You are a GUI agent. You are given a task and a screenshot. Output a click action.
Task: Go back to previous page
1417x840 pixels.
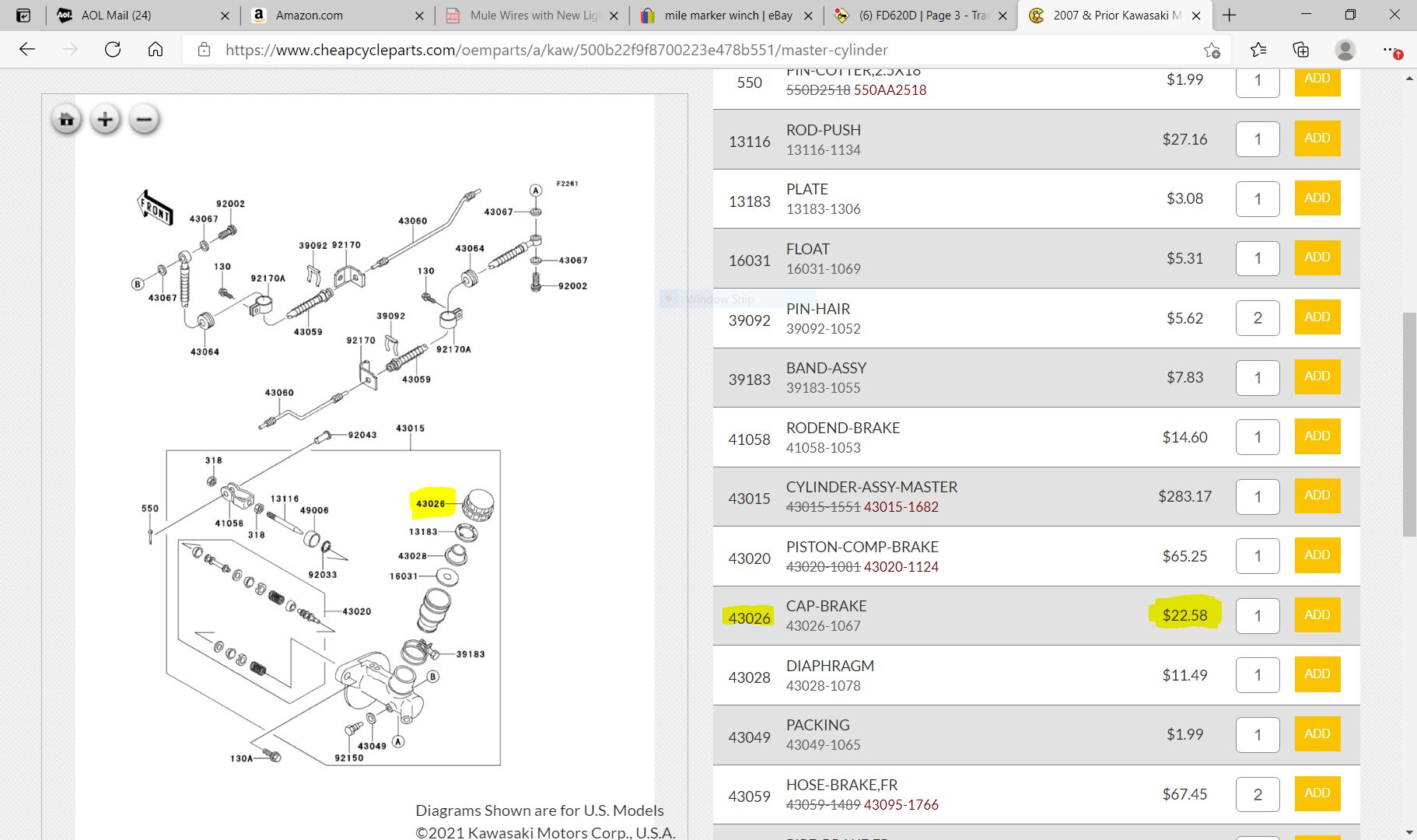click(27, 50)
